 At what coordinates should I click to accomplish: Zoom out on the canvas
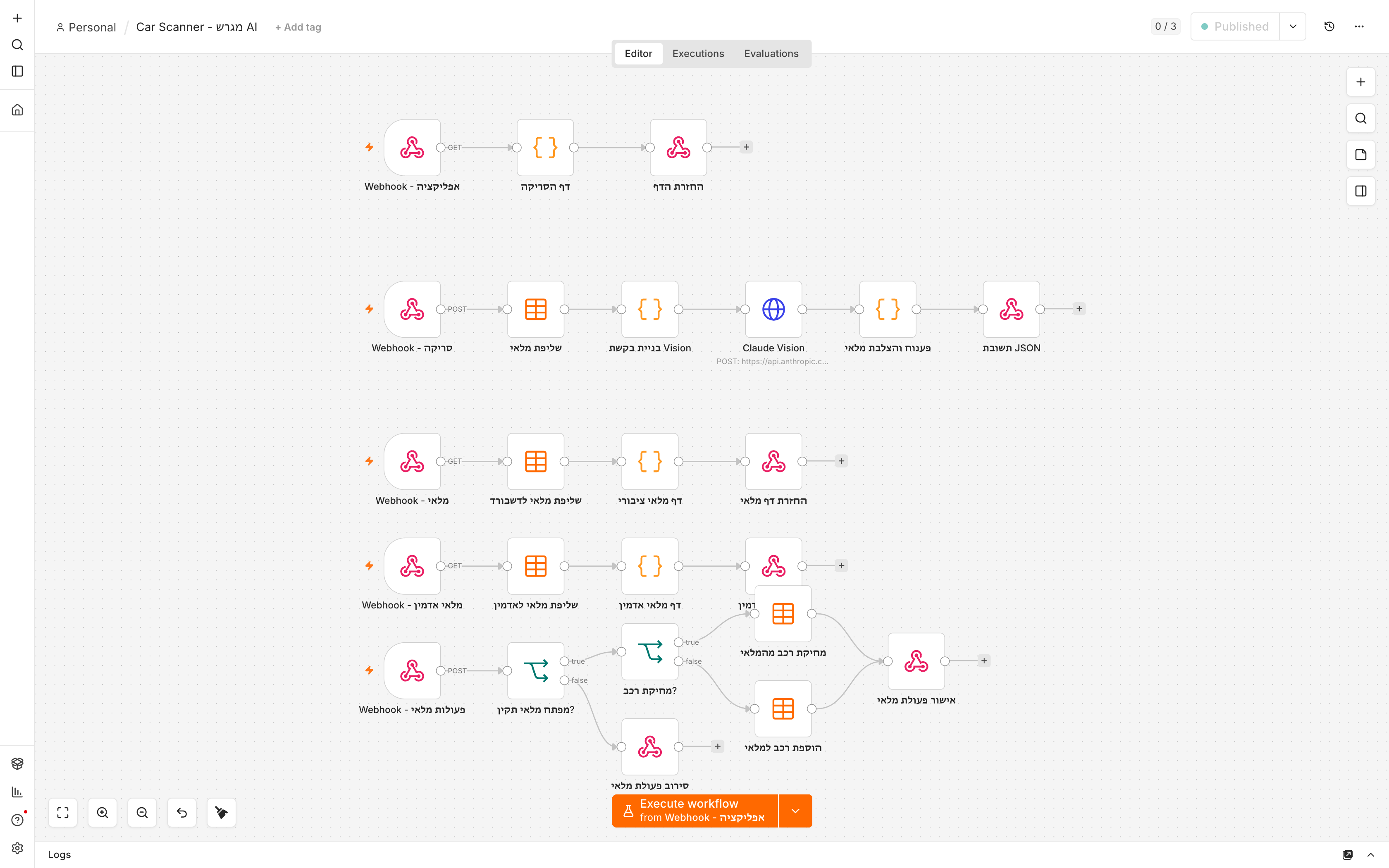click(x=142, y=812)
